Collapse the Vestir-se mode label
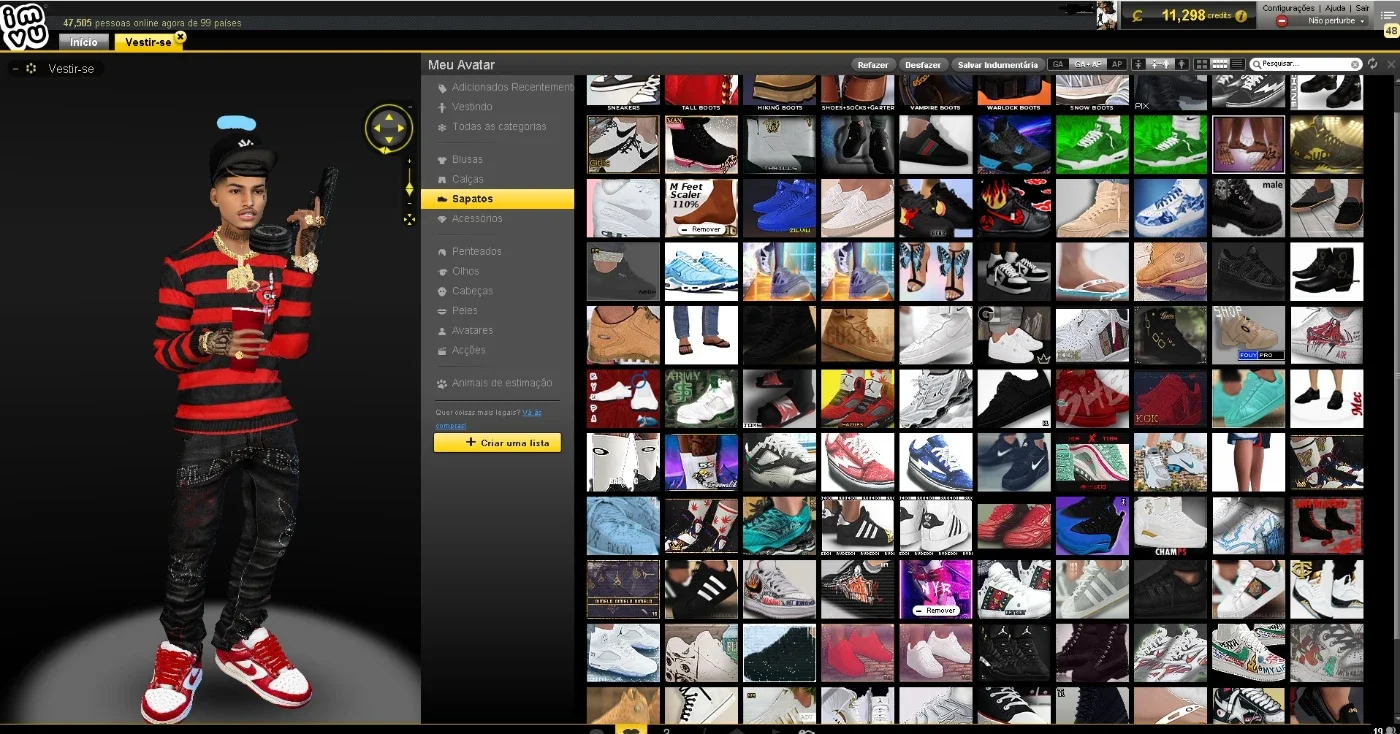 pyautogui.click(x=14, y=68)
